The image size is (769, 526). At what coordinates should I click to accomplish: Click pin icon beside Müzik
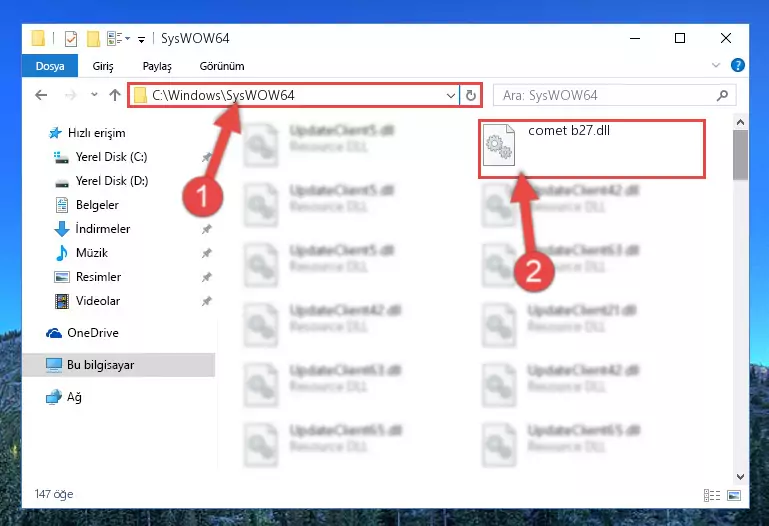206,253
